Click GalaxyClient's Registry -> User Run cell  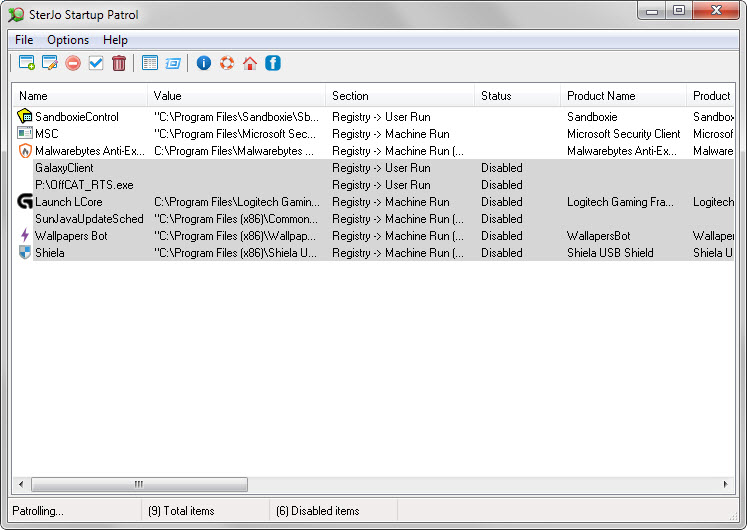(381, 168)
